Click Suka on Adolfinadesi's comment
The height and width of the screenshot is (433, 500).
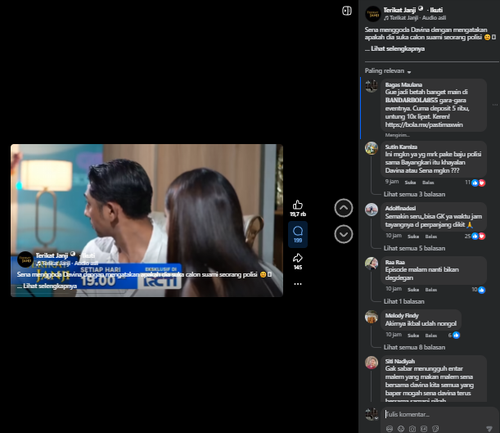413,236
